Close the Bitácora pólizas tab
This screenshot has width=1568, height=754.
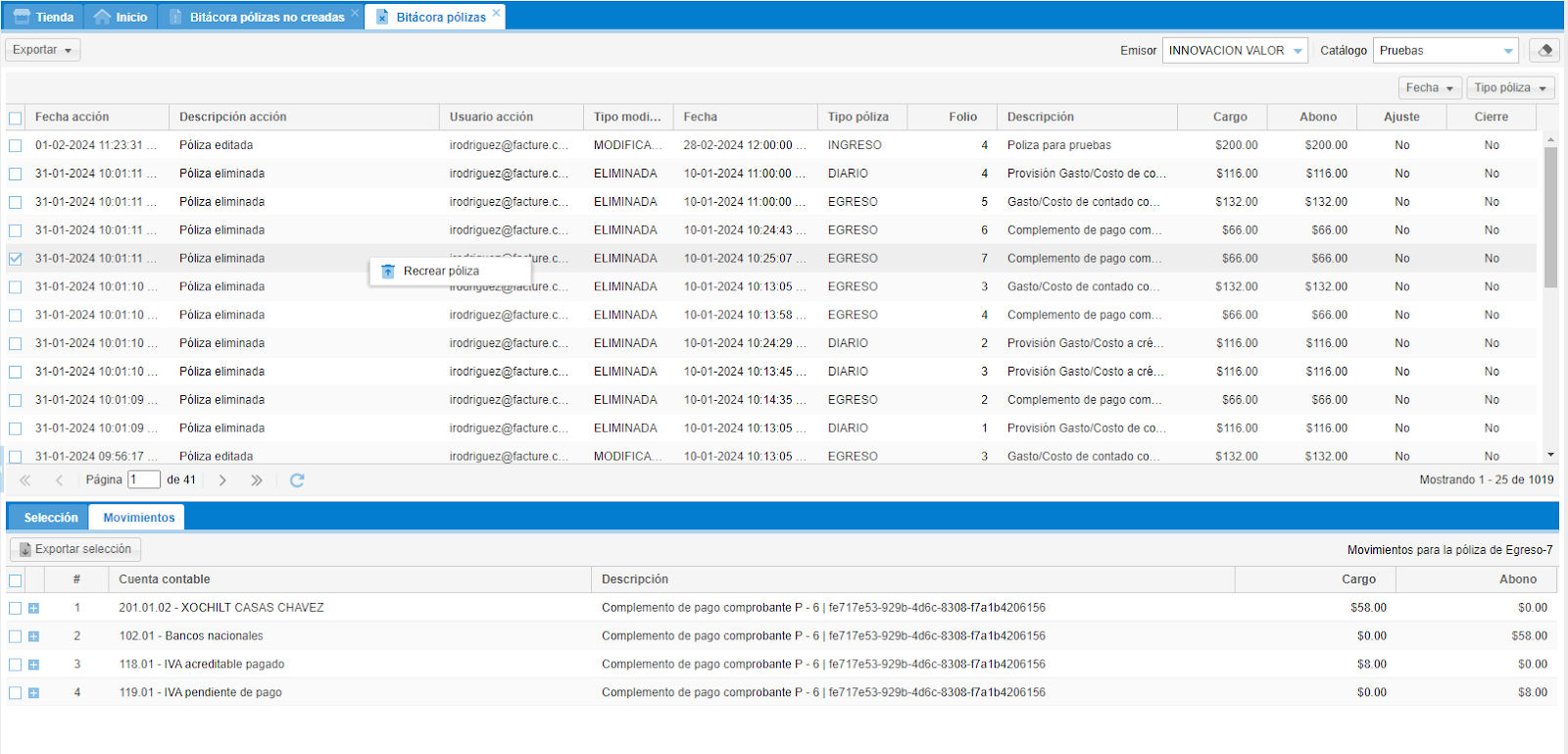[x=497, y=13]
